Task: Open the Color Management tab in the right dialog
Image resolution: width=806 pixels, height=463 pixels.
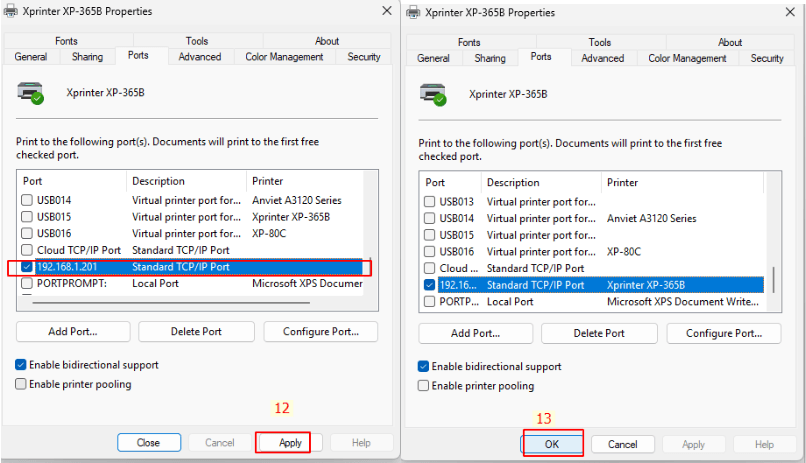Action: (687, 58)
